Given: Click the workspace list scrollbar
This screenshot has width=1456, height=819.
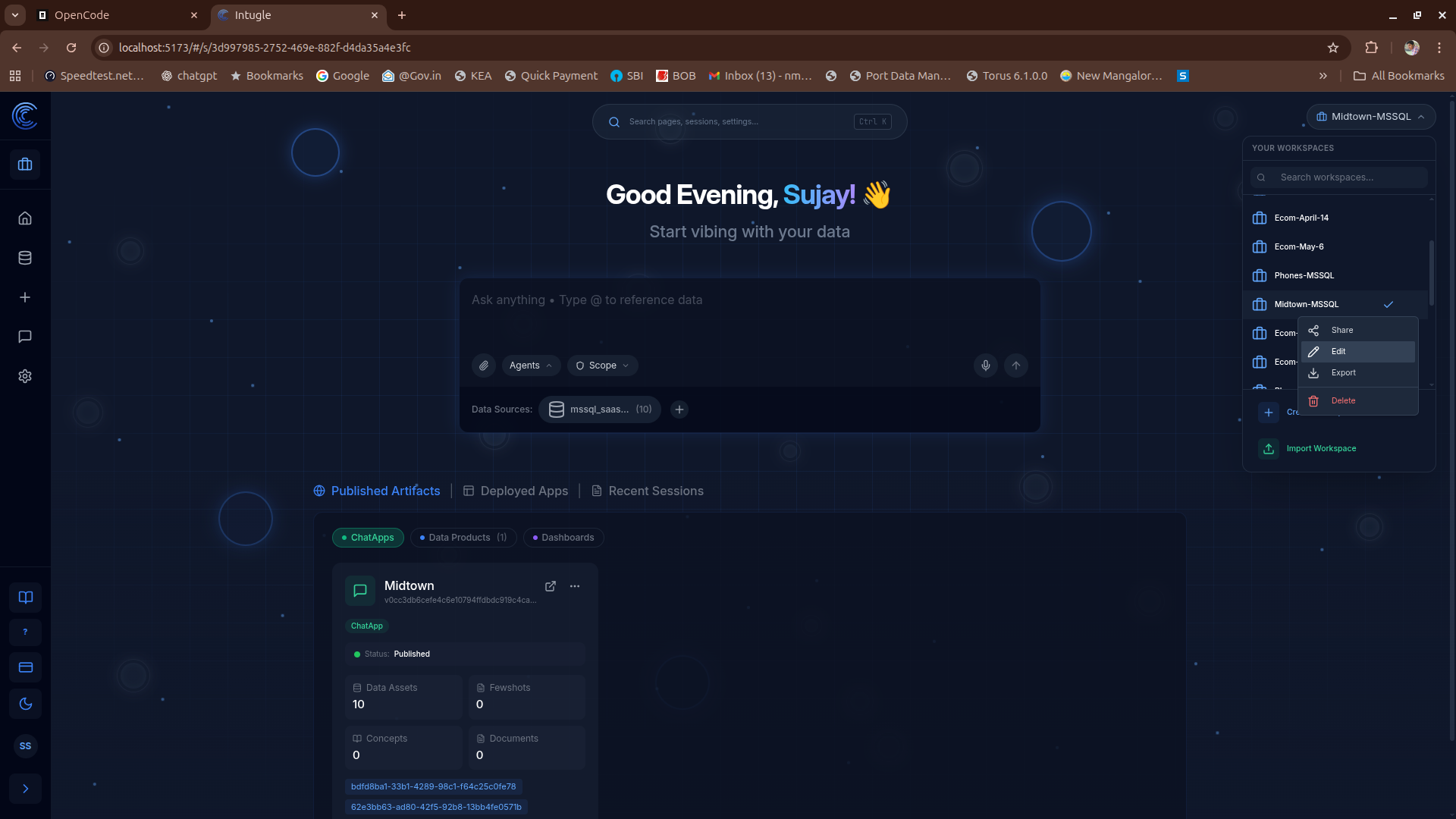Looking at the screenshot, I should pyautogui.click(x=1432, y=273).
